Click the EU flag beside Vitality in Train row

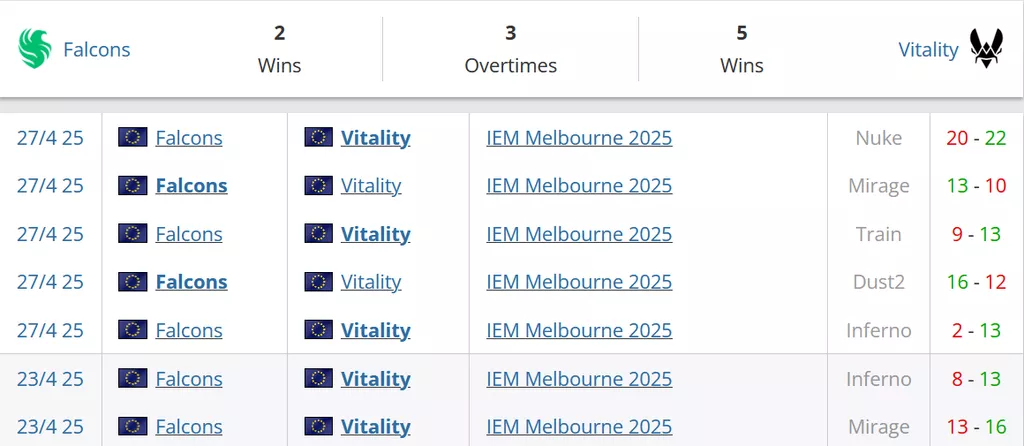coord(319,233)
